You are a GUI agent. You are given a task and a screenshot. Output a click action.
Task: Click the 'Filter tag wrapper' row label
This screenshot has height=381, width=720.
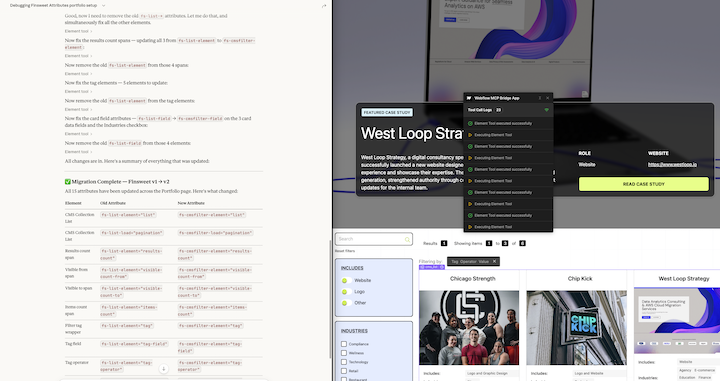(73, 329)
